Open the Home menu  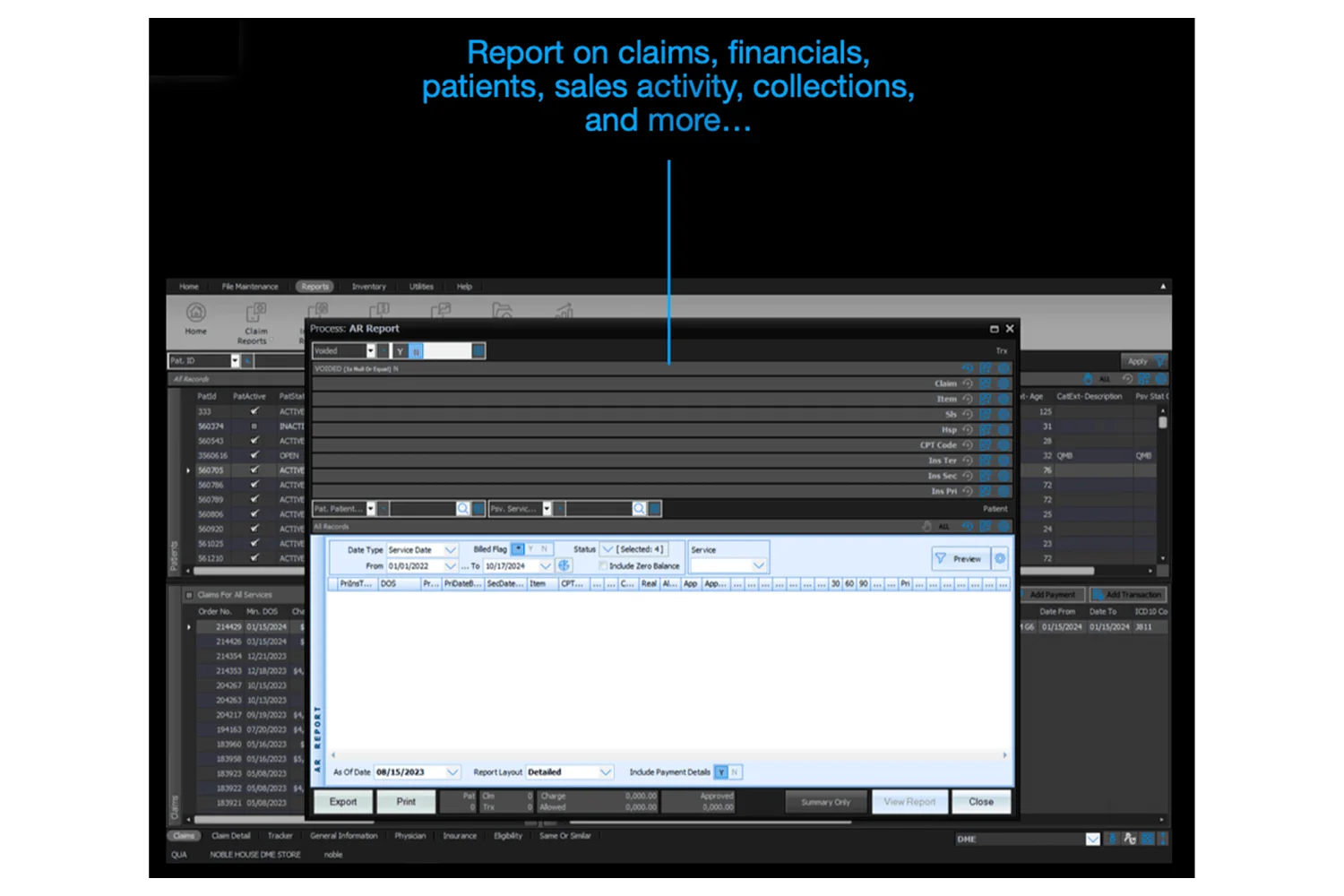pos(188,287)
